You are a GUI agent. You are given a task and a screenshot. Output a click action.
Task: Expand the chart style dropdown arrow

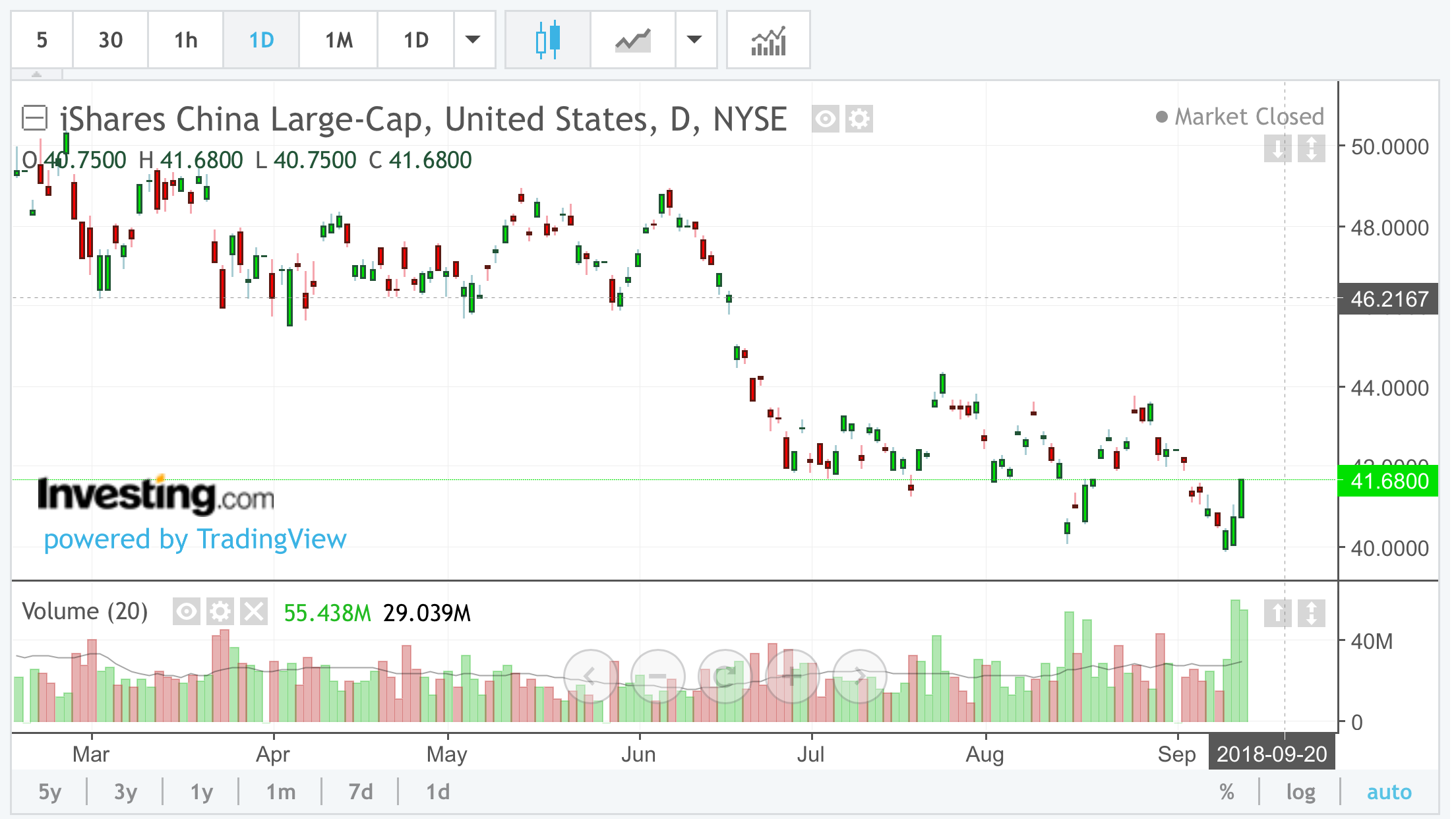pos(694,40)
